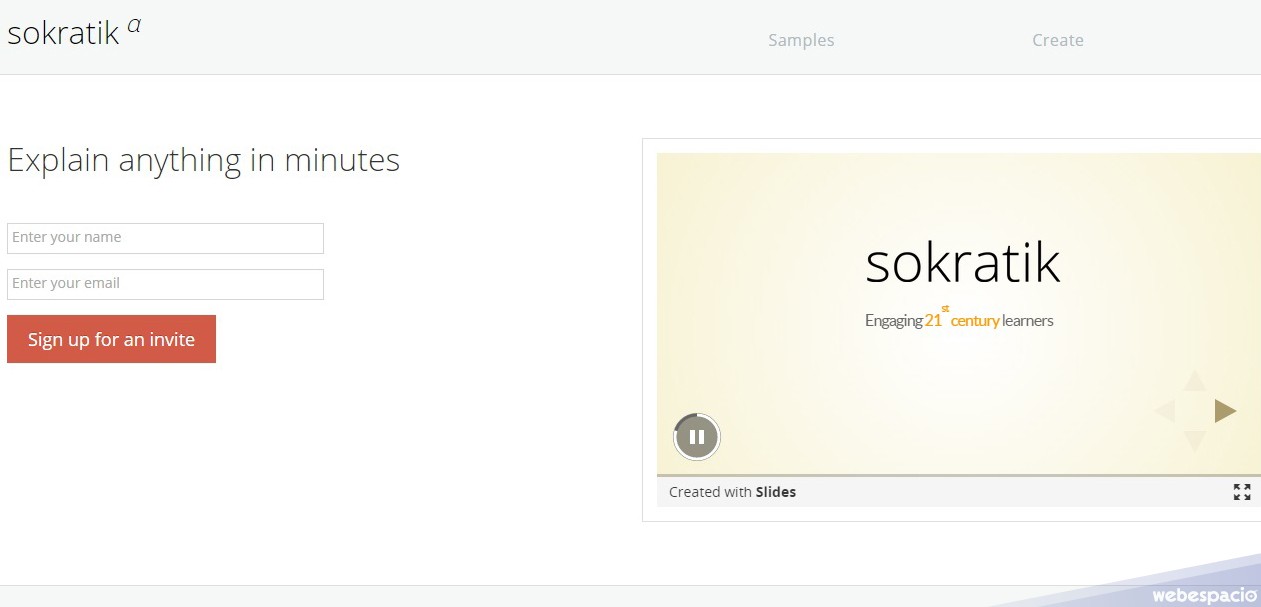The height and width of the screenshot is (607, 1261).
Task: Click the Explain anything in minutes heading
Action: point(204,161)
